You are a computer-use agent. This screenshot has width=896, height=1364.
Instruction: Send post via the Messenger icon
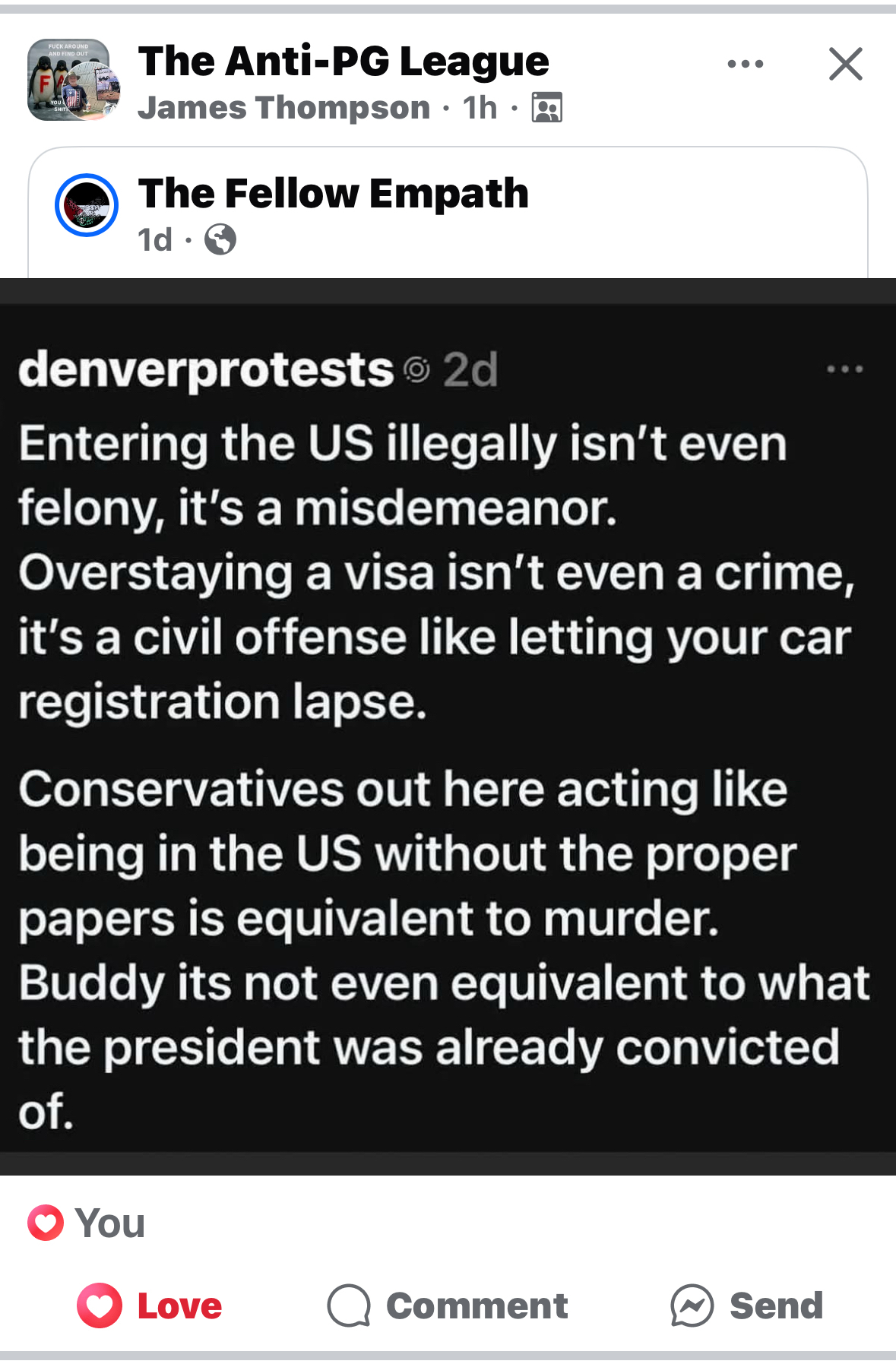point(692,1305)
